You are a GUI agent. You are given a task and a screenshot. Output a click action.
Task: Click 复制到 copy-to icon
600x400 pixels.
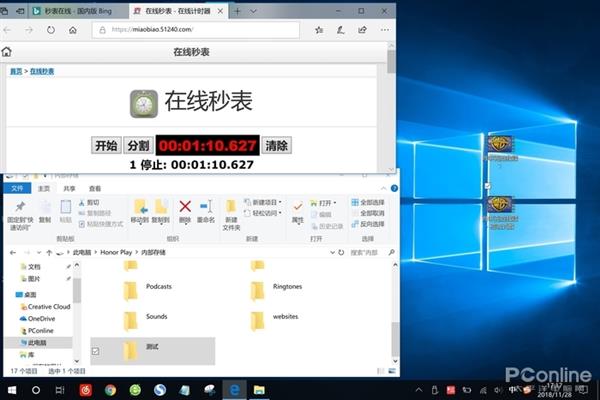click(160, 212)
